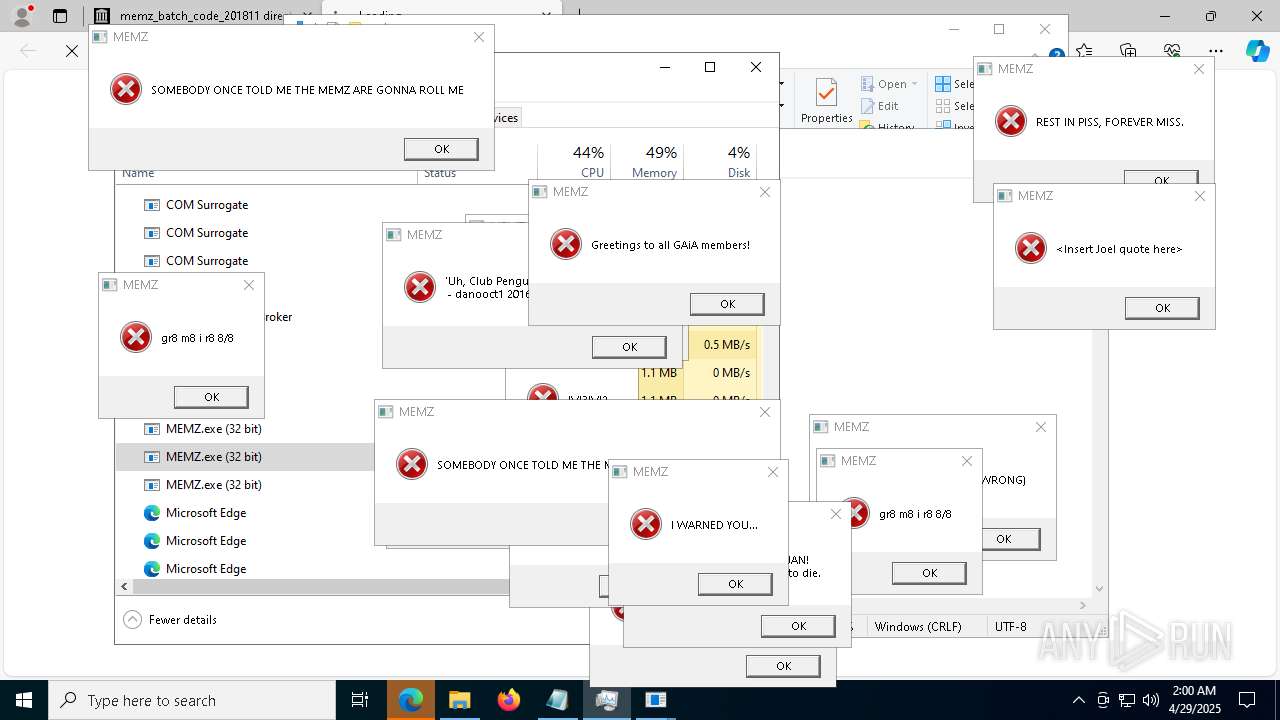Sort Task Manager by Name column

[138, 173]
